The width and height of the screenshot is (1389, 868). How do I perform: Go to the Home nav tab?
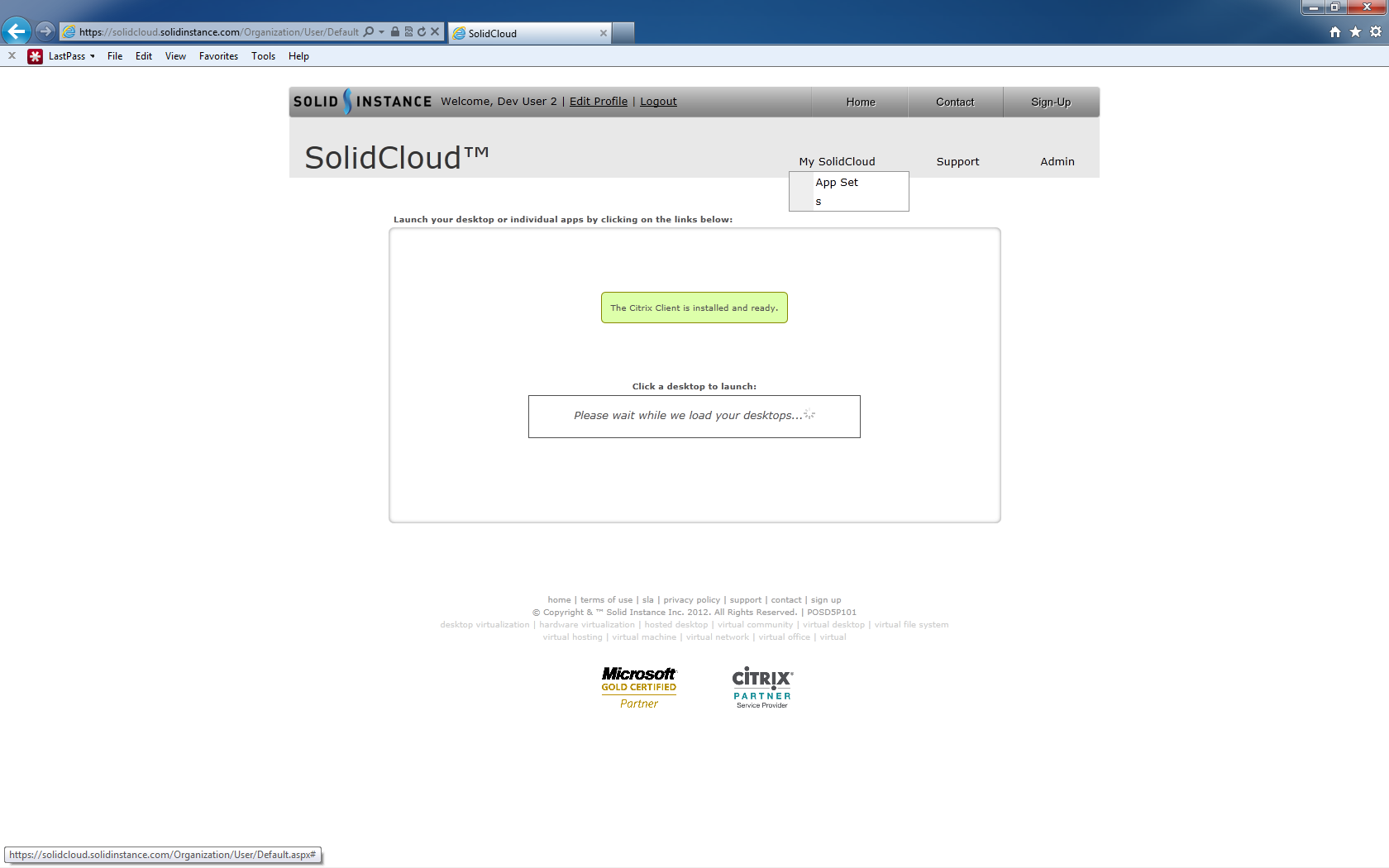pyautogui.click(x=861, y=102)
